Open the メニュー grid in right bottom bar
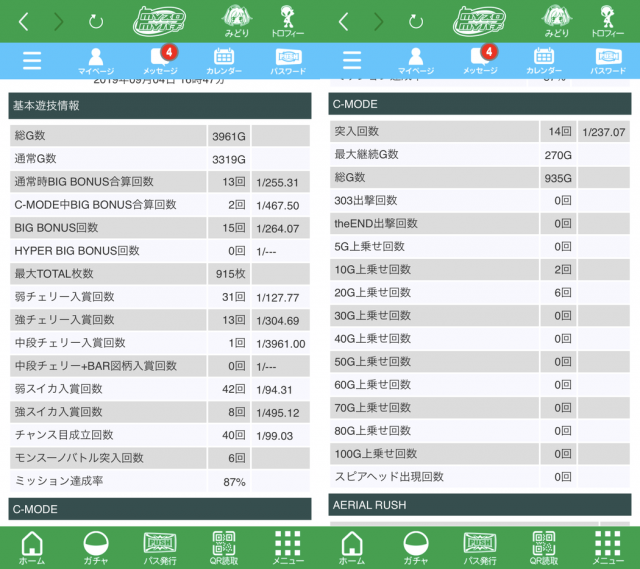 608,547
